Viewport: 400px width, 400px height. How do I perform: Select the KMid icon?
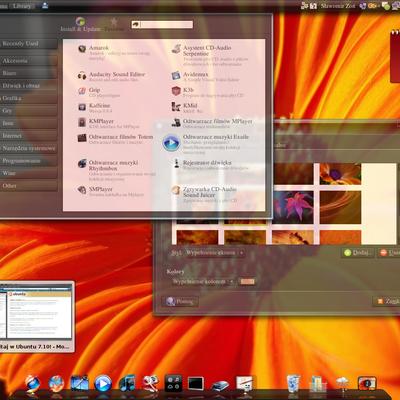[x=176, y=107]
